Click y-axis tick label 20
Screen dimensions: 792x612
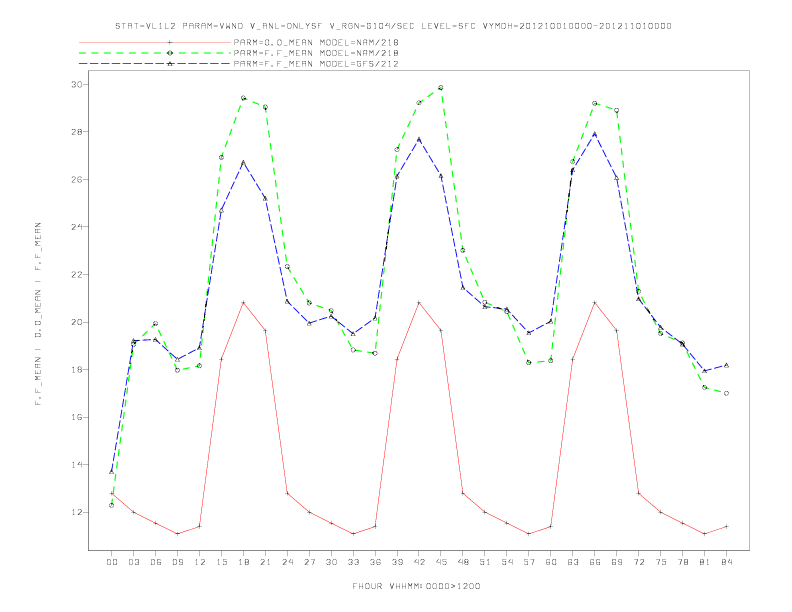[x=76, y=322]
